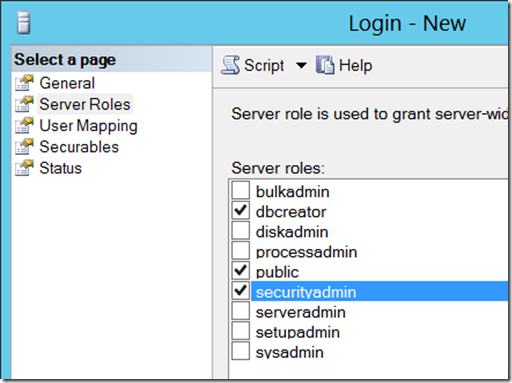This screenshot has height=383, width=512.
Task: Open the Status page
Action: pyautogui.click(x=60, y=168)
